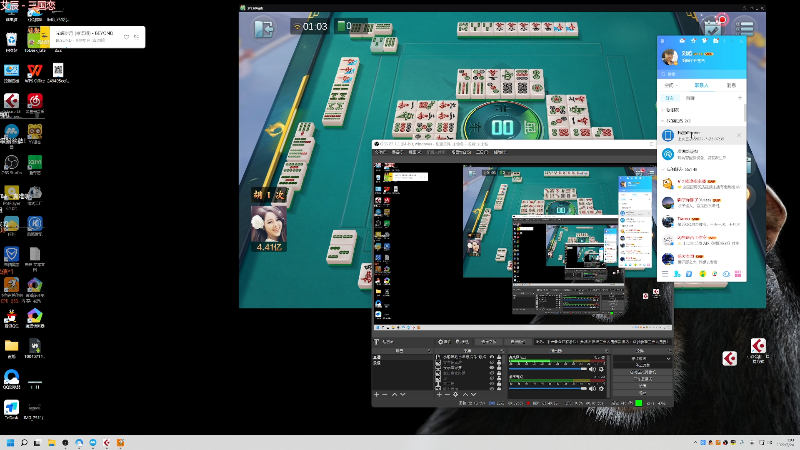Adjust desktop audio volume slider in OBS
The width and height of the screenshot is (800, 450).
[547, 369]
